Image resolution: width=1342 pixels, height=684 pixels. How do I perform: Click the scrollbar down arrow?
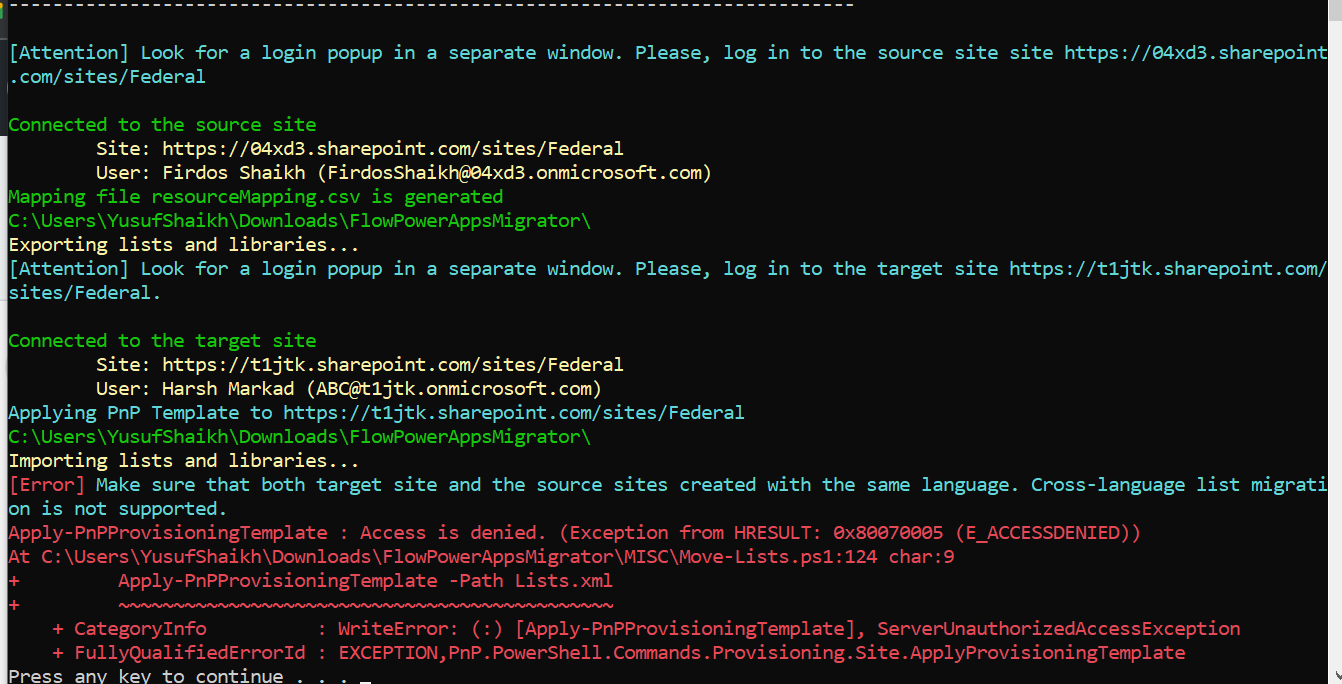point(1336,676)
